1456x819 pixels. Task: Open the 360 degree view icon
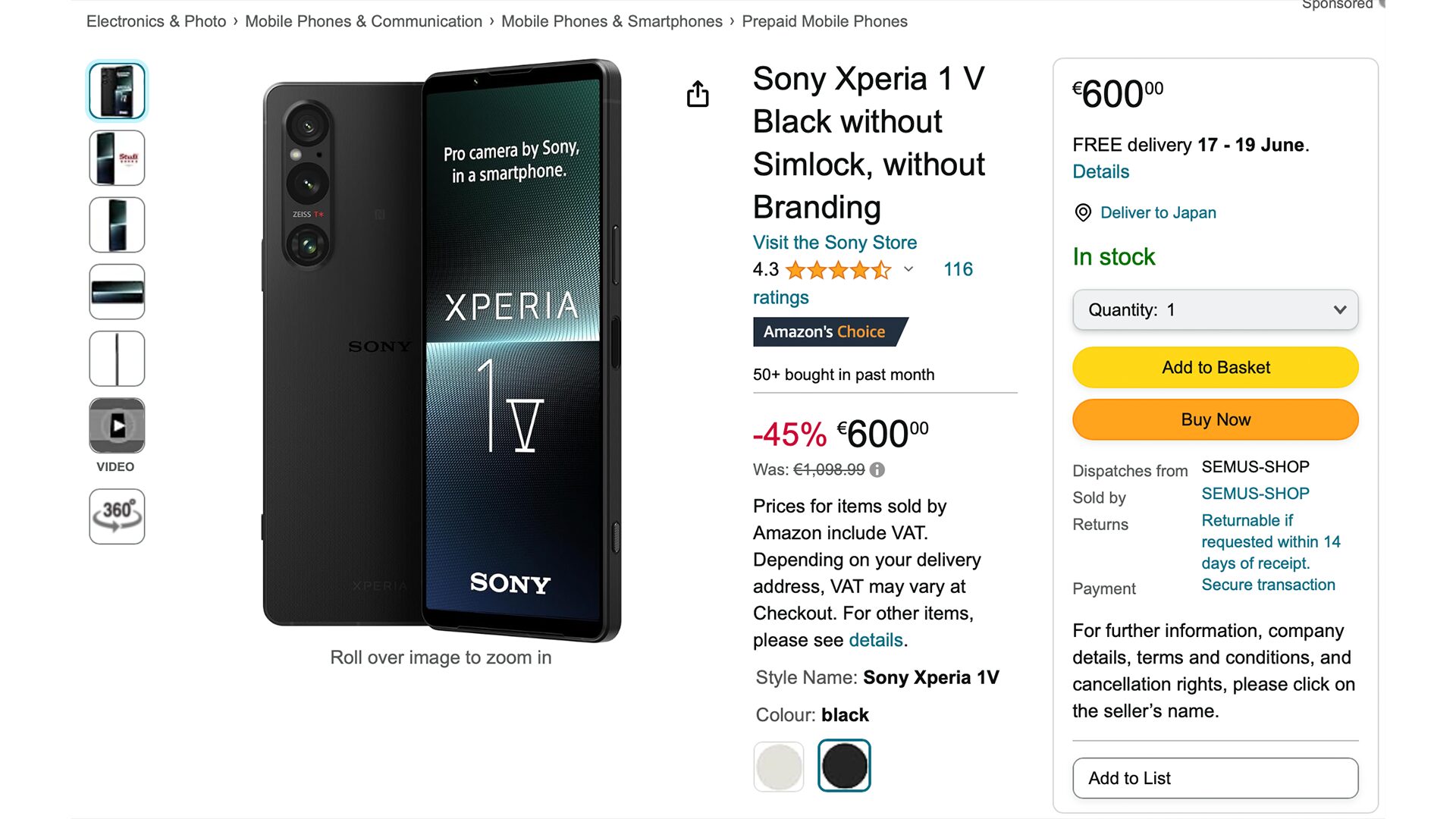(x=117, y=516)
